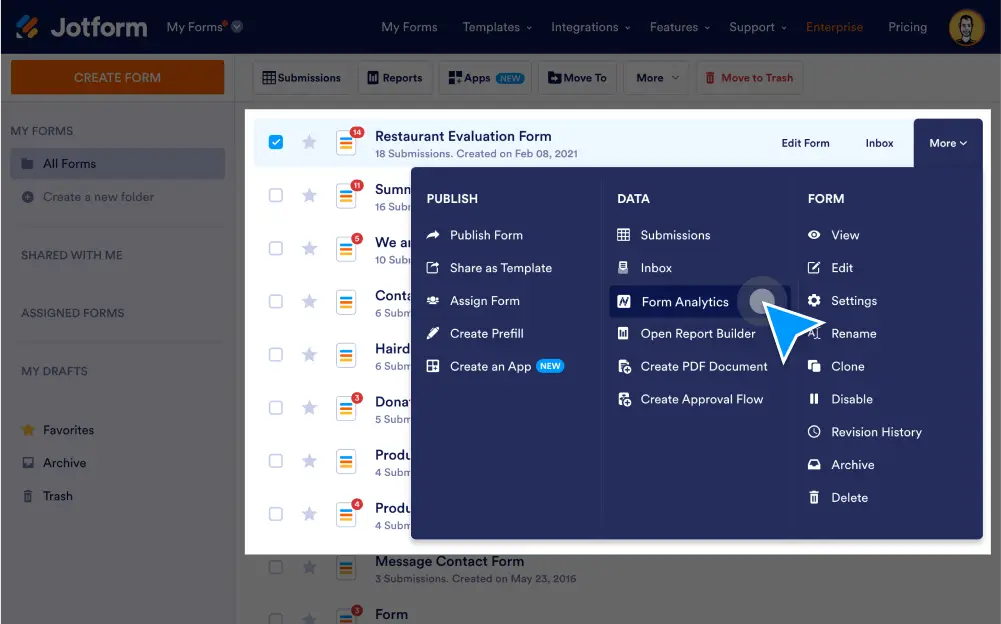Open the user profile avatar
The image size is (1001, 624).
click(966, 27)
